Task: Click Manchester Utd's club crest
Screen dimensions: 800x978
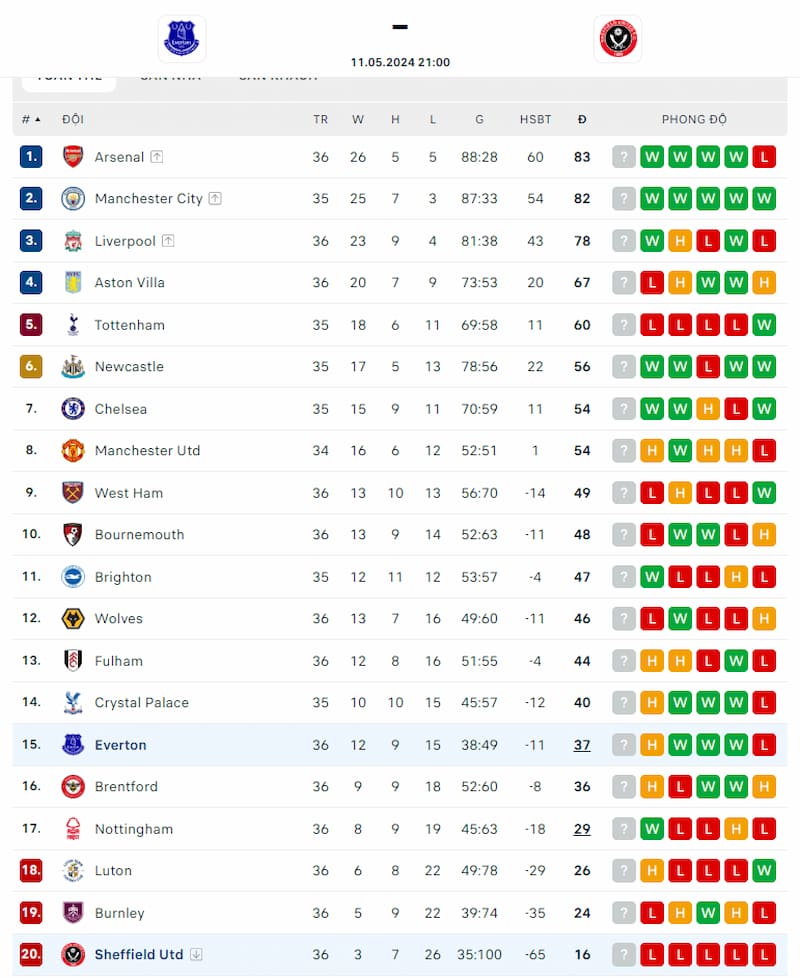Action: coord(72,451)
